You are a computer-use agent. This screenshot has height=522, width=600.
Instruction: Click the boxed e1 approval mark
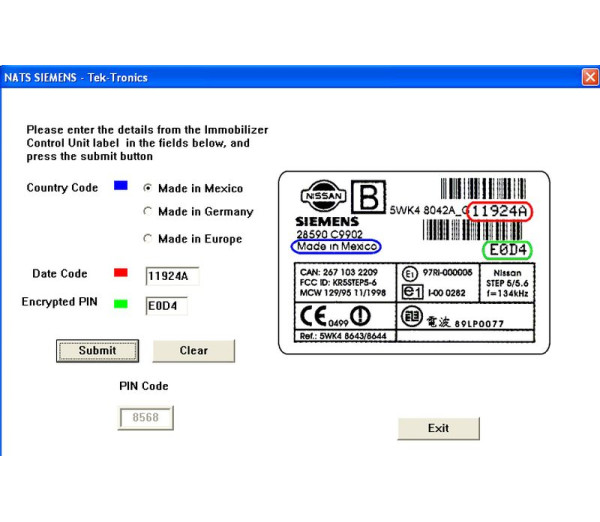pos(410,290)
